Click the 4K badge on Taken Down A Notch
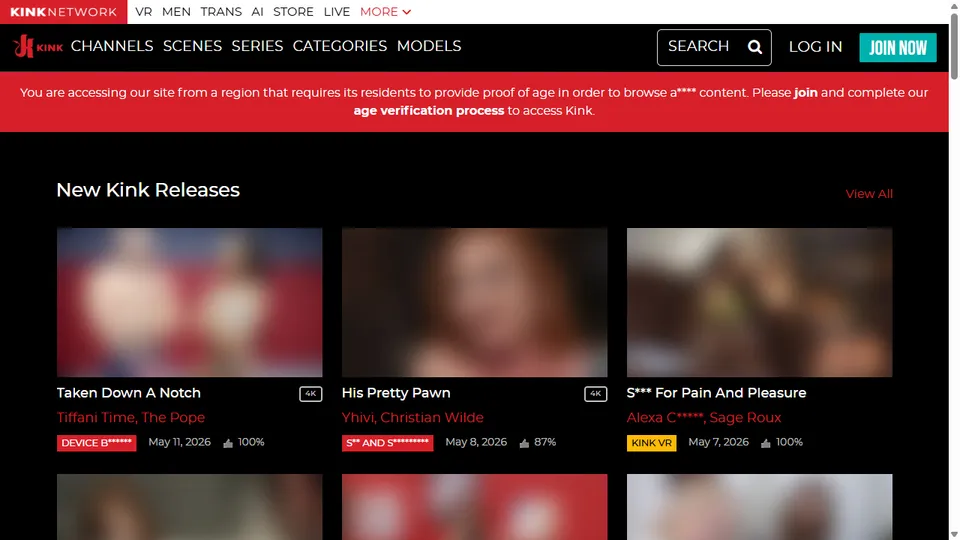Viewport: 960px width, 540px height. tap(310, 394)
